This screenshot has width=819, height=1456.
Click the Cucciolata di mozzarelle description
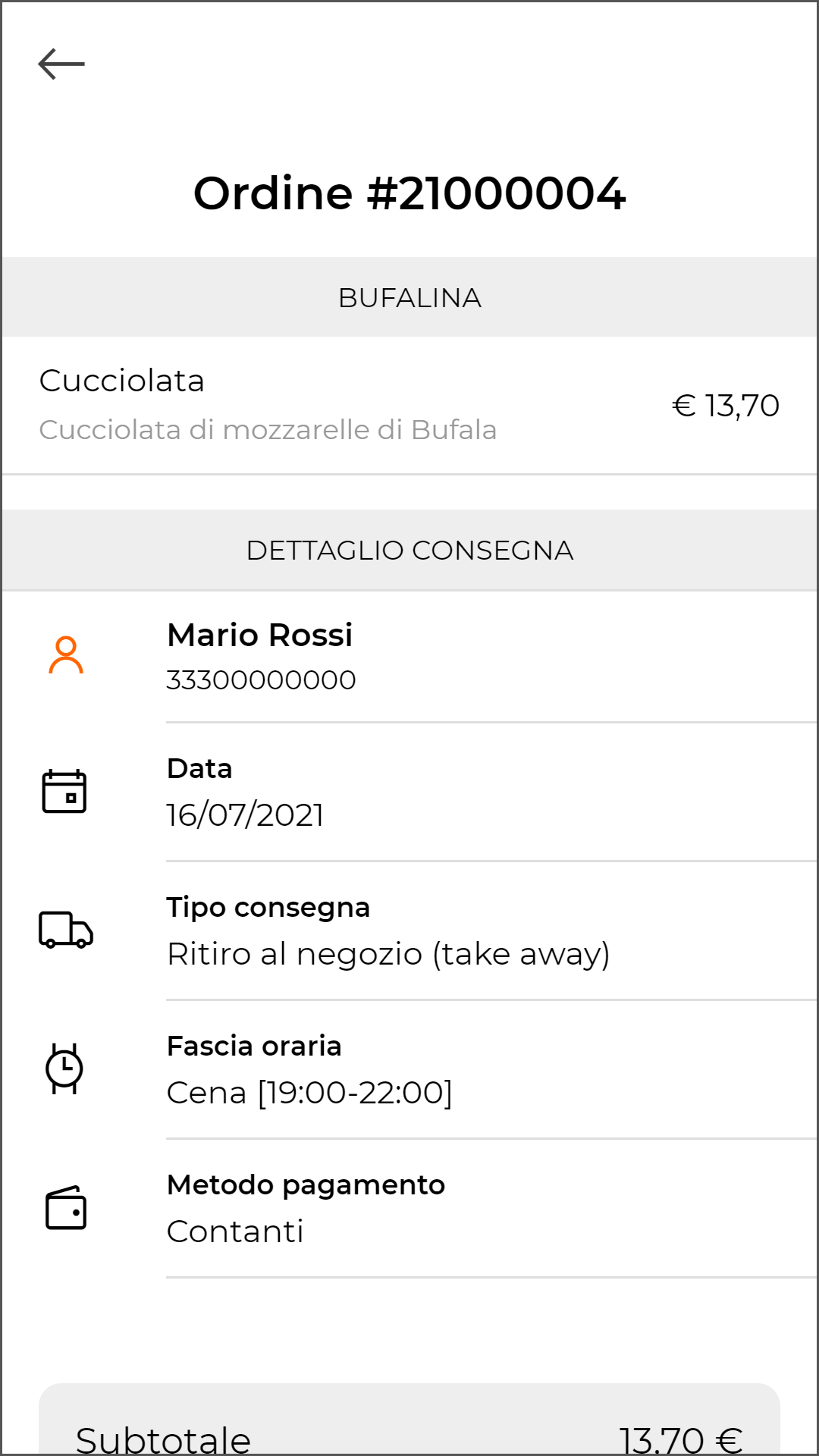(x=268, y=430)
